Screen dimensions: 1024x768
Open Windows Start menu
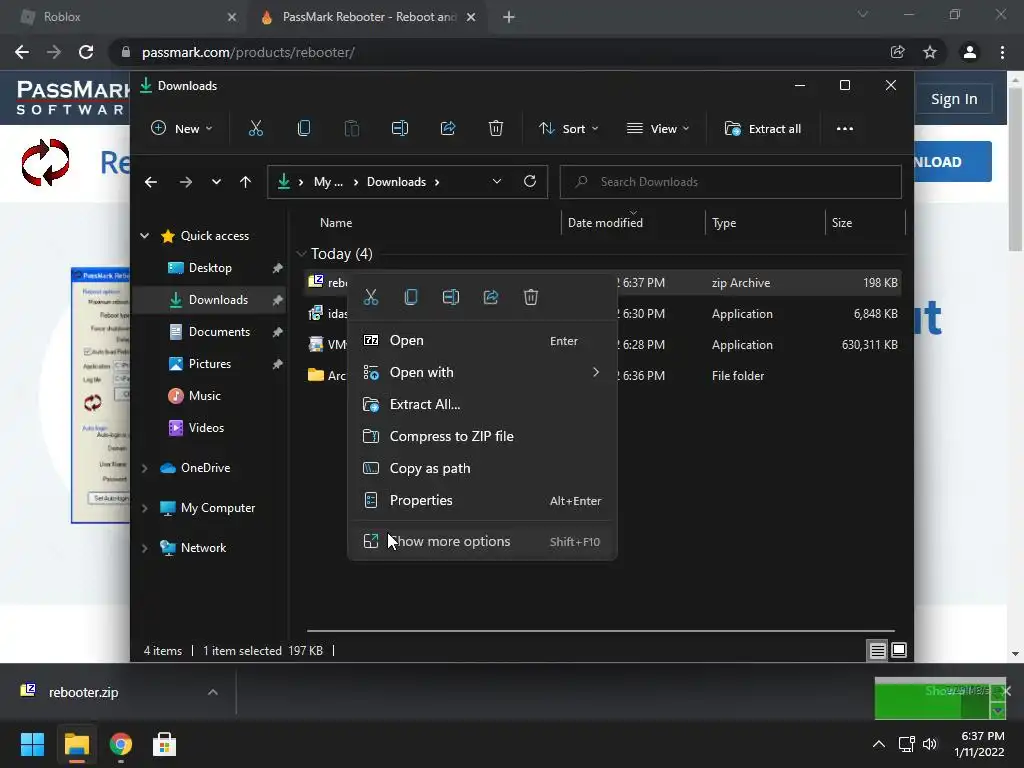pos(32,744)
